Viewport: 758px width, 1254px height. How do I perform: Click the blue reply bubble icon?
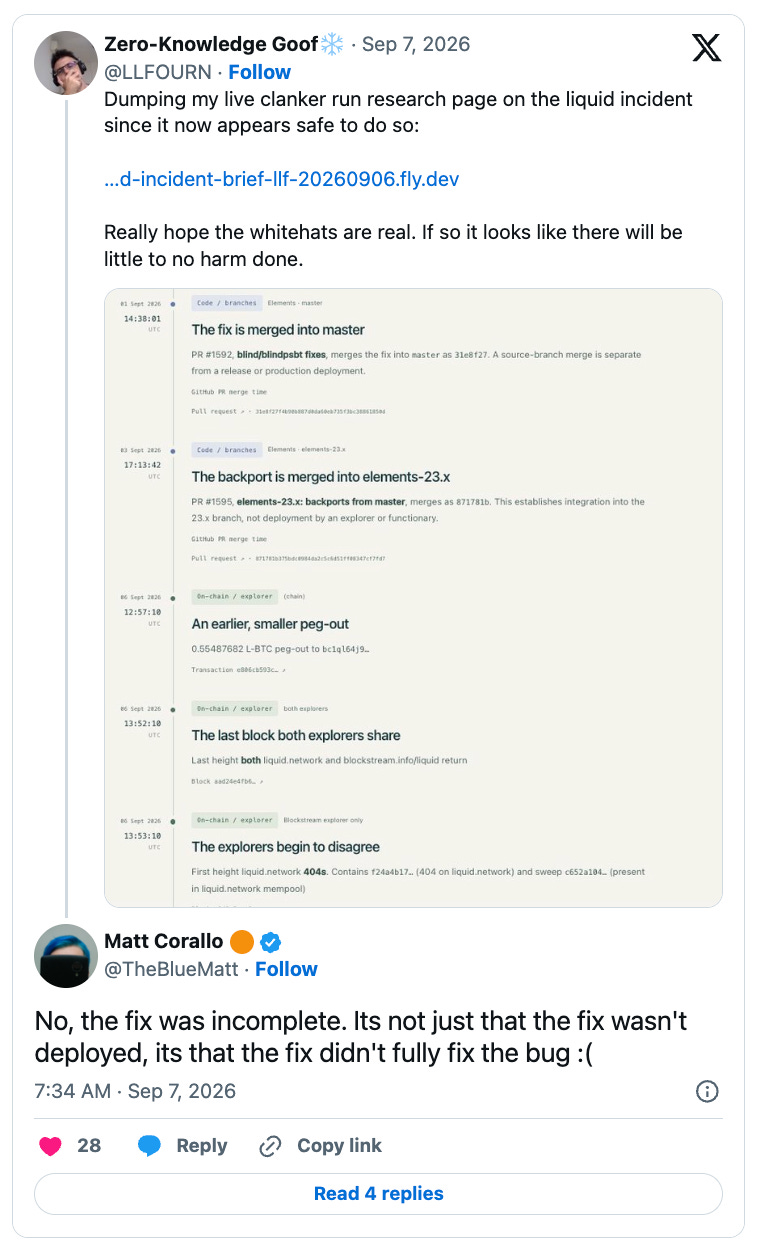[x=150, y=1146]
